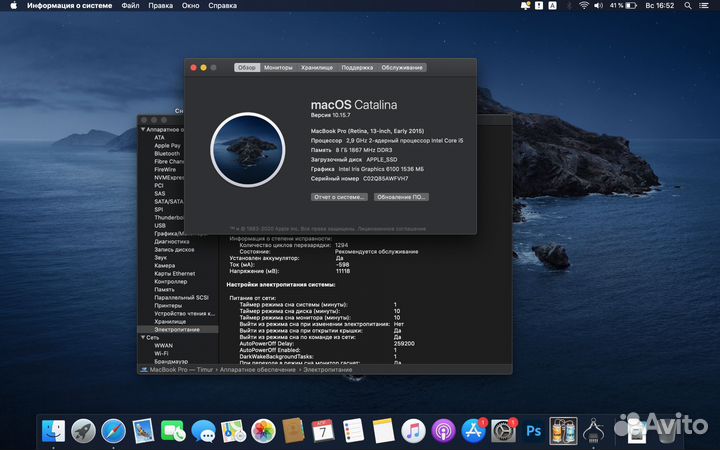Image resolution: width=720 pixels, height=450 pixels.
Task: Select USB in hardware list
Action: click(160, 225)
